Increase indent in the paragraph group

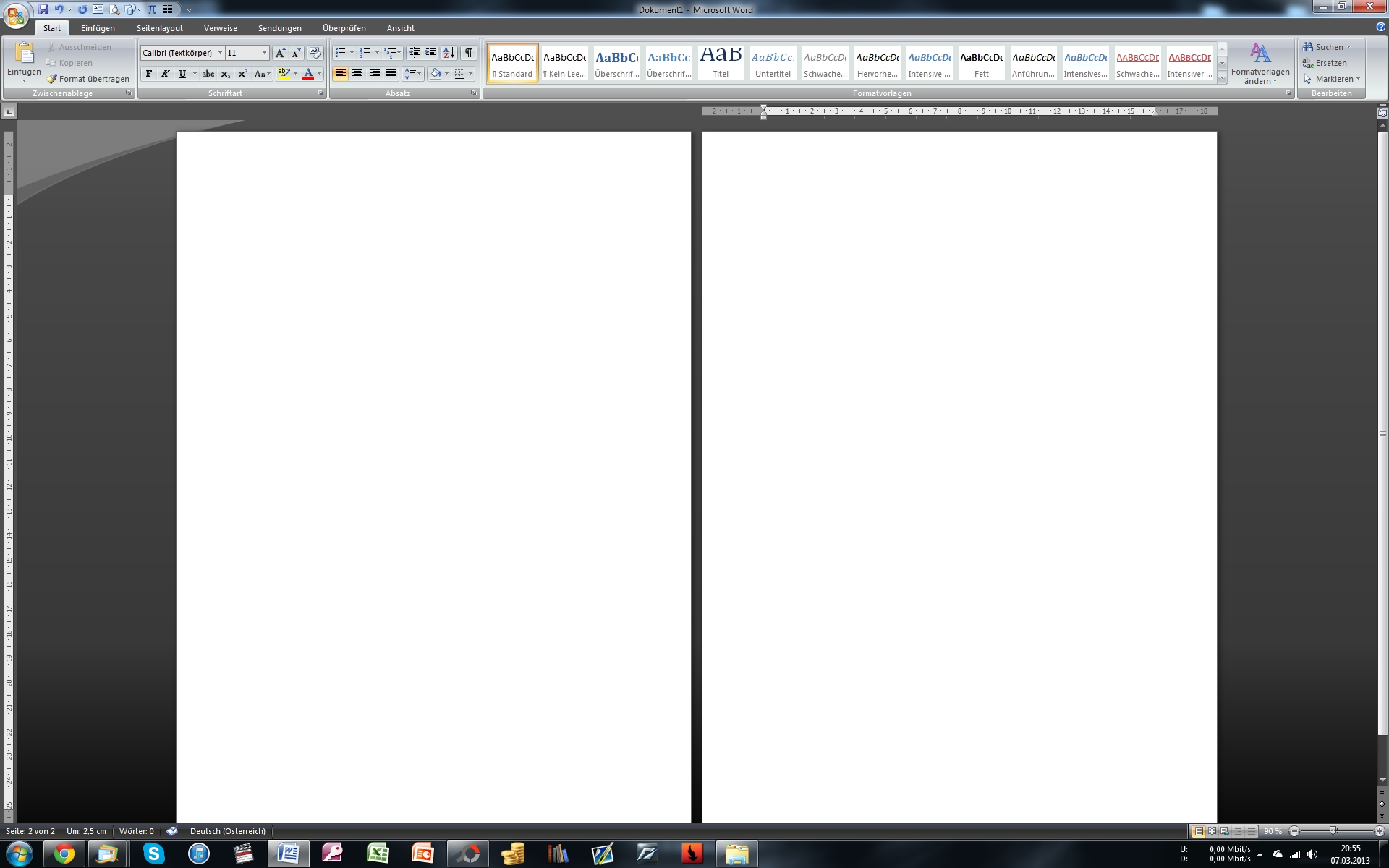(431, 53)
